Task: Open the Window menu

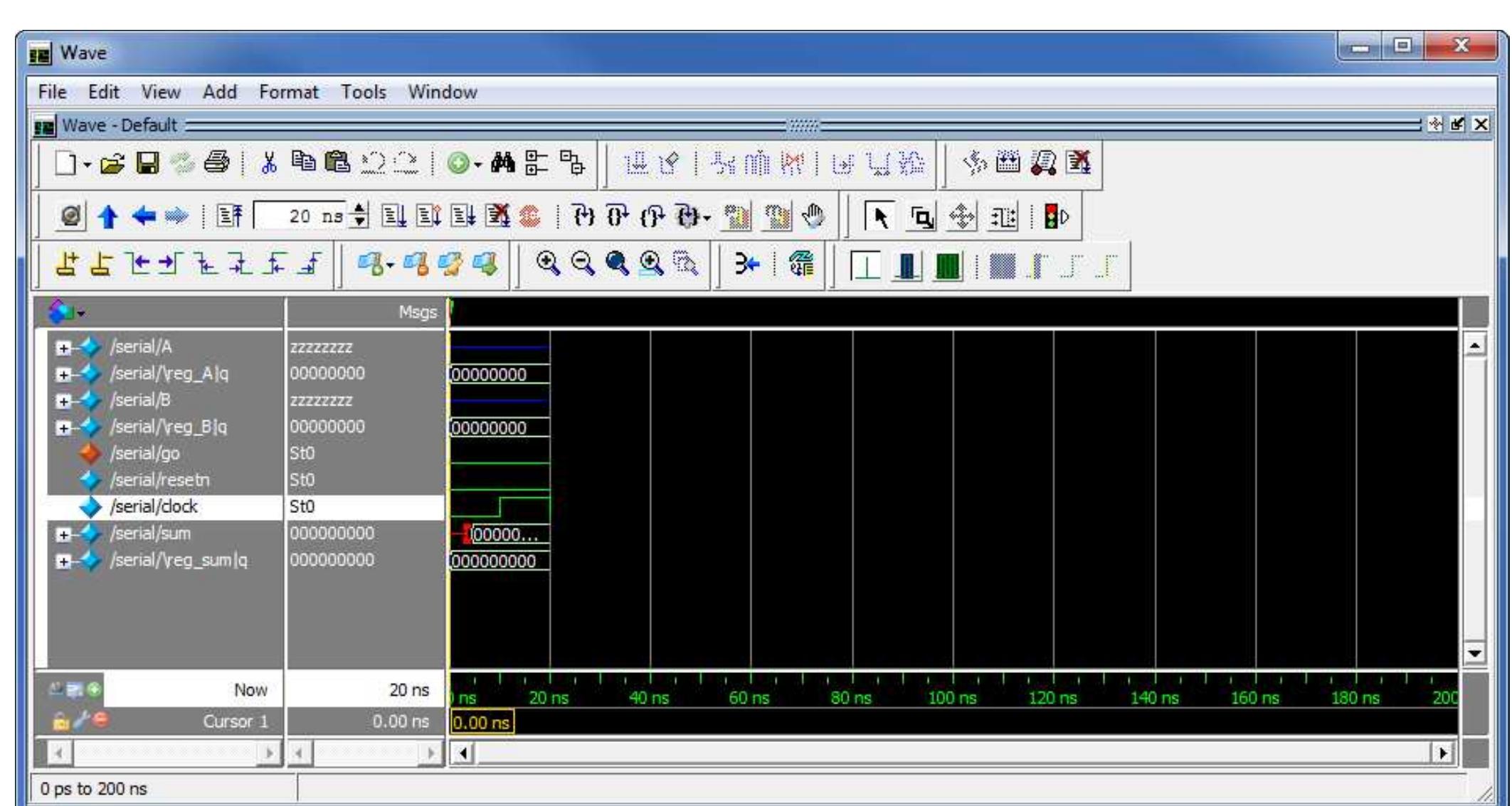Action: pyautogui.click(x=443, y=92)
